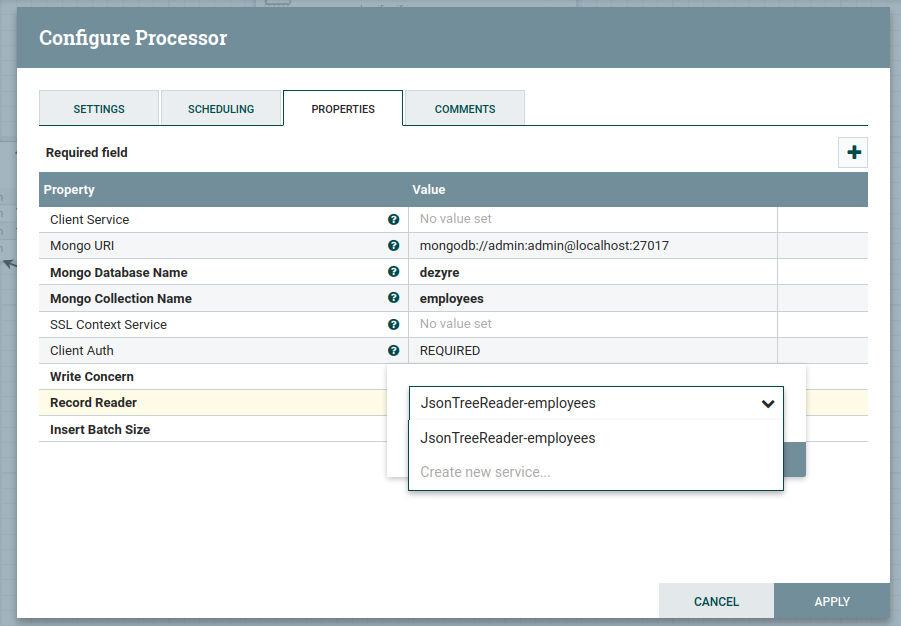
Task: Click help icon next to Client Service
Action: [x=394, y=220]
